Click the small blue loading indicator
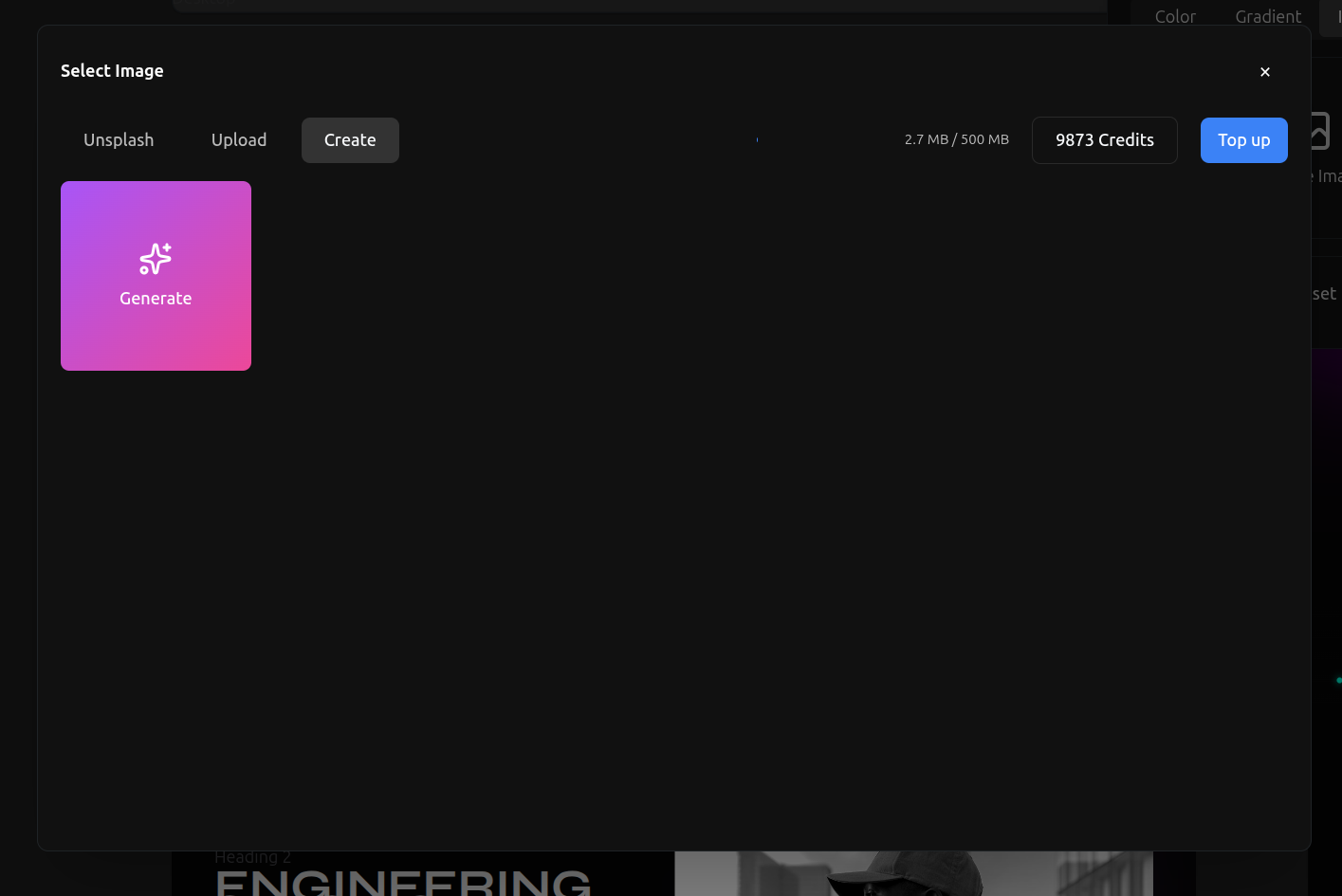The height and width of the screenshot is (896, 1342). 757,139
